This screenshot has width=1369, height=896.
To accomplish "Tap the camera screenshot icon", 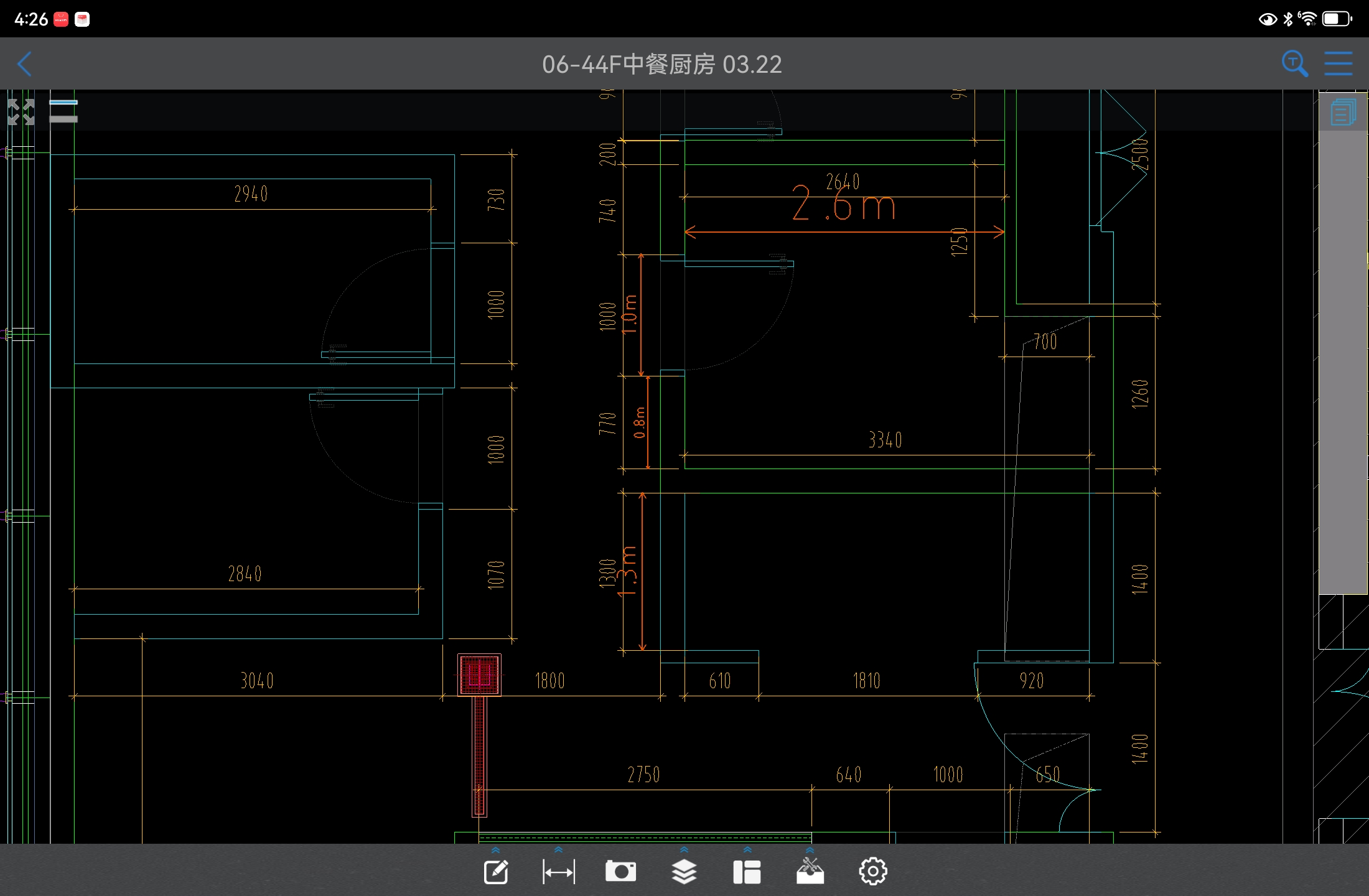I will tap(620, 871).
